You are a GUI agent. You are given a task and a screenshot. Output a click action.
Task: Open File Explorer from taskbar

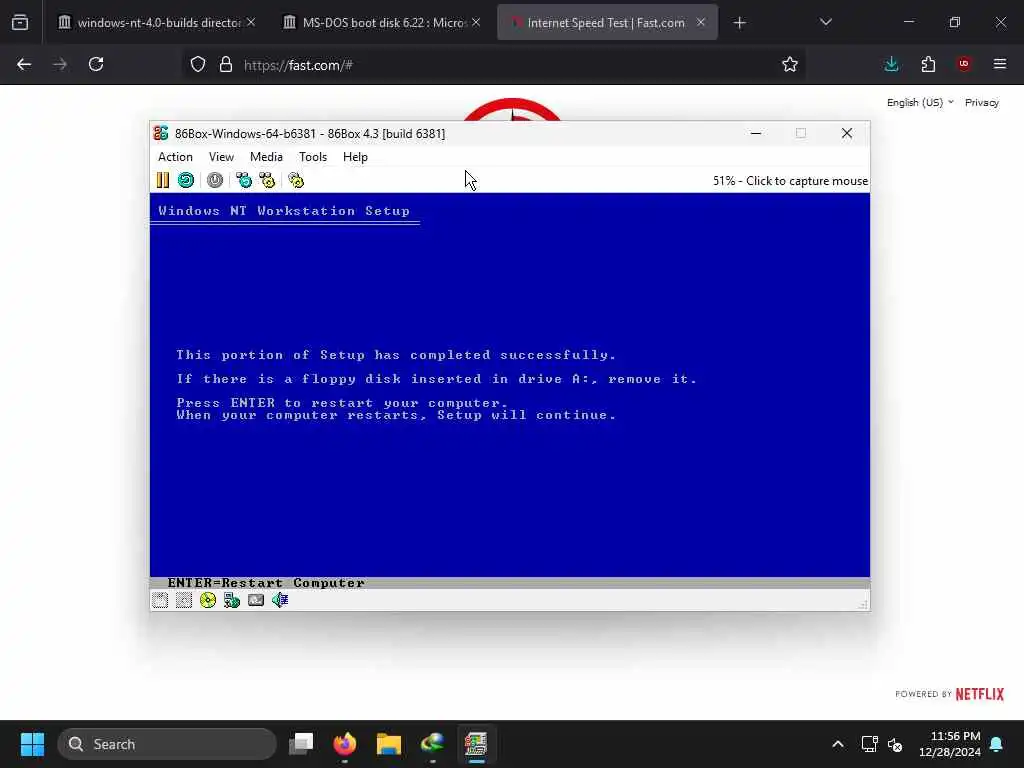389,744
